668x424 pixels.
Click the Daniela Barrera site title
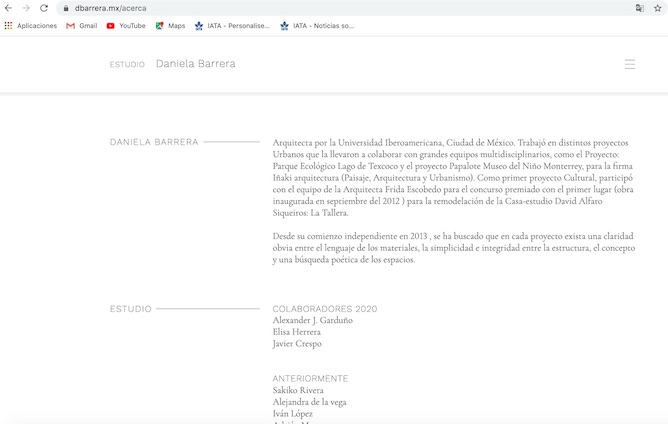click(196, 64)
